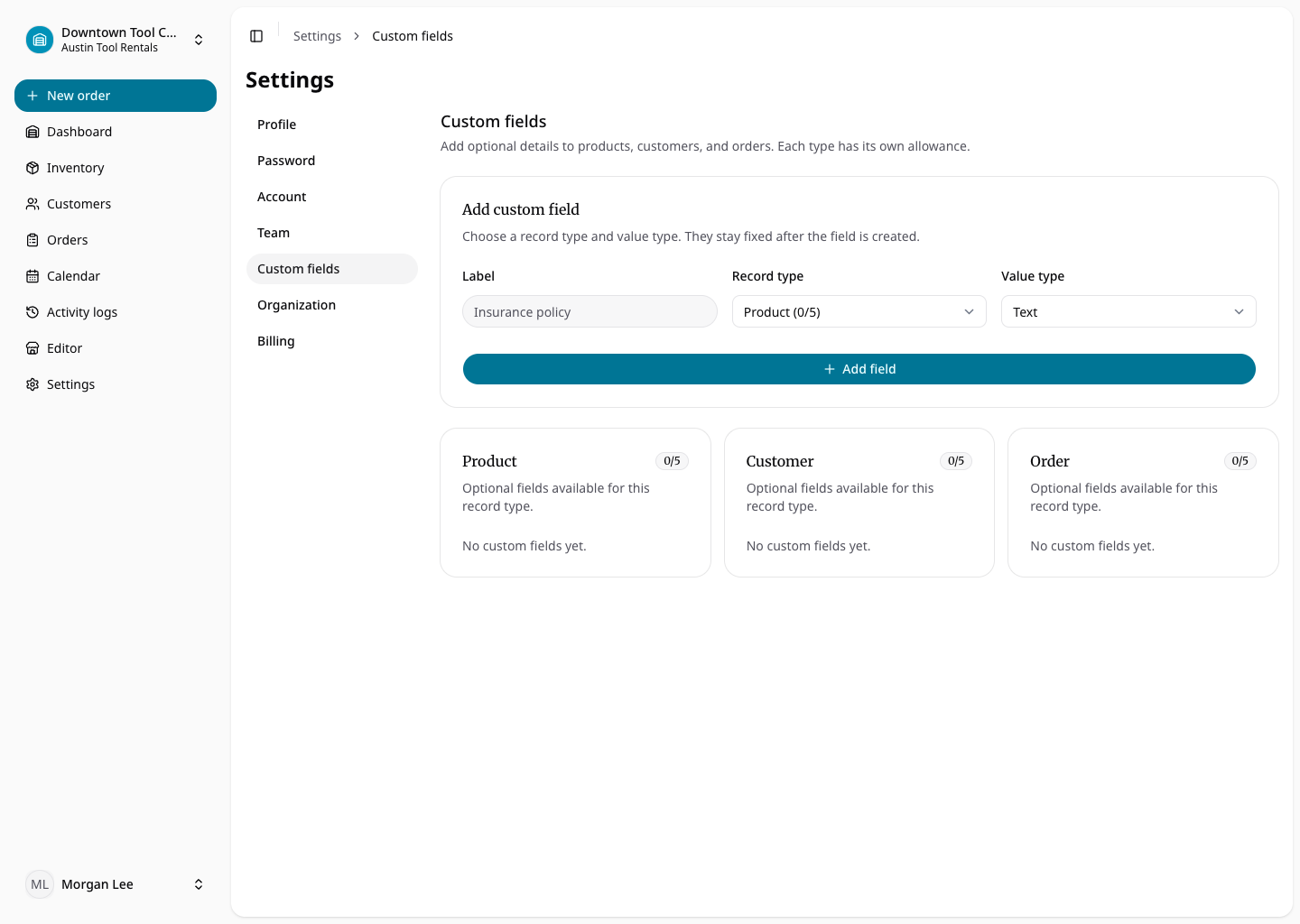Click the Order card heading
Viewport: 1300px width, 924px height.
(1050, 461)
